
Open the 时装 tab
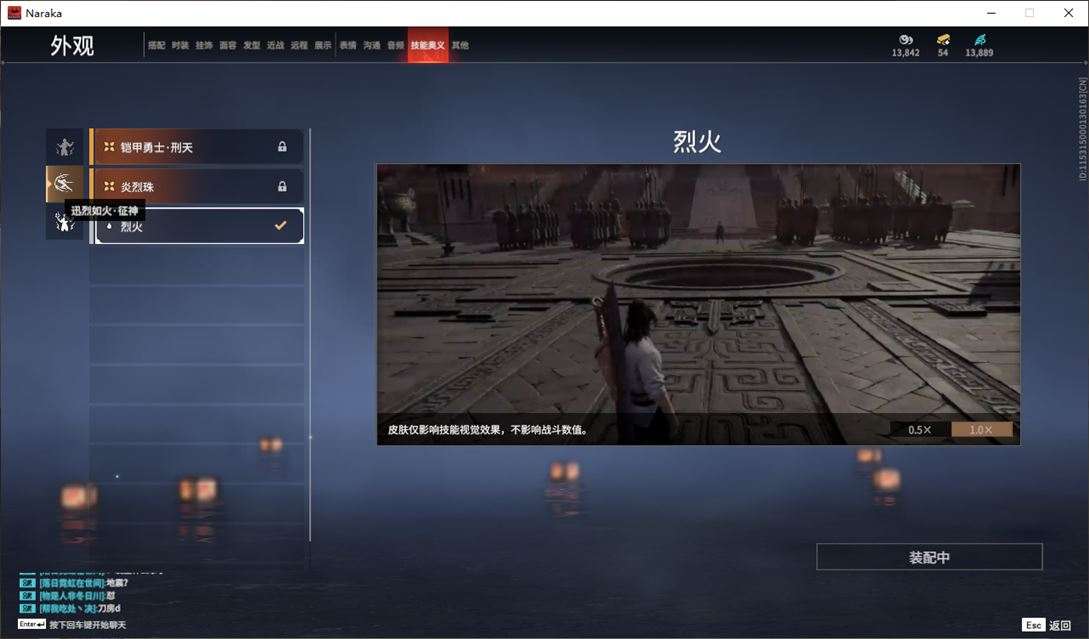[180, 45]
